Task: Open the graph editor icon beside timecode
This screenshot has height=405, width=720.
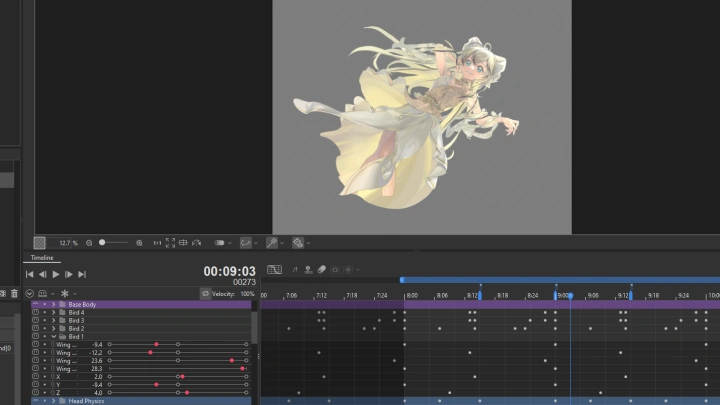Action: [x=274, y=269]
